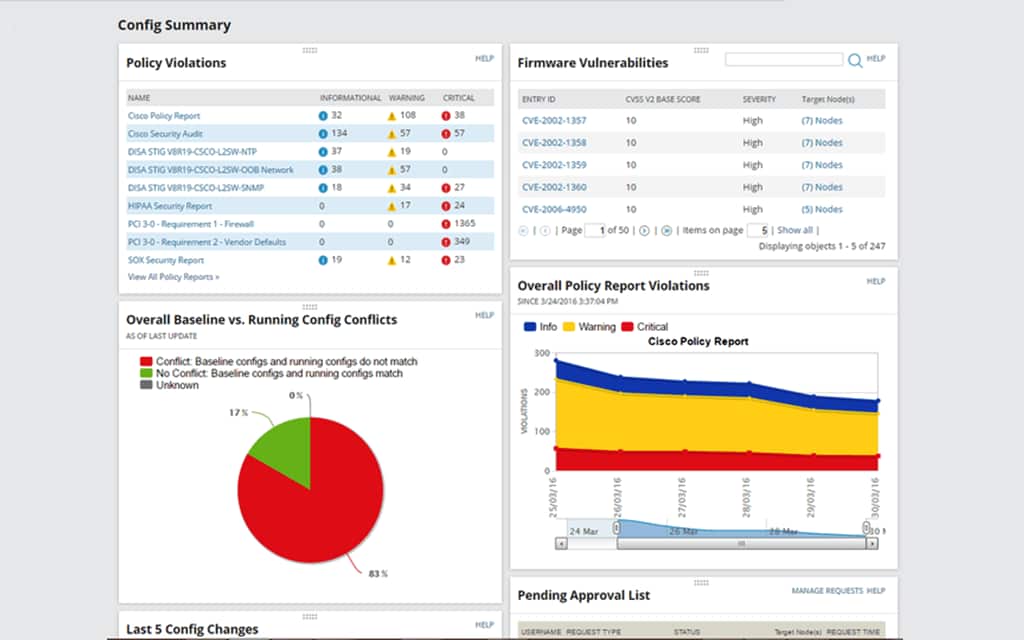Click HELP on the Firmware Vulnerabilities panel
1024x640 pixels.
pos(877,58)
